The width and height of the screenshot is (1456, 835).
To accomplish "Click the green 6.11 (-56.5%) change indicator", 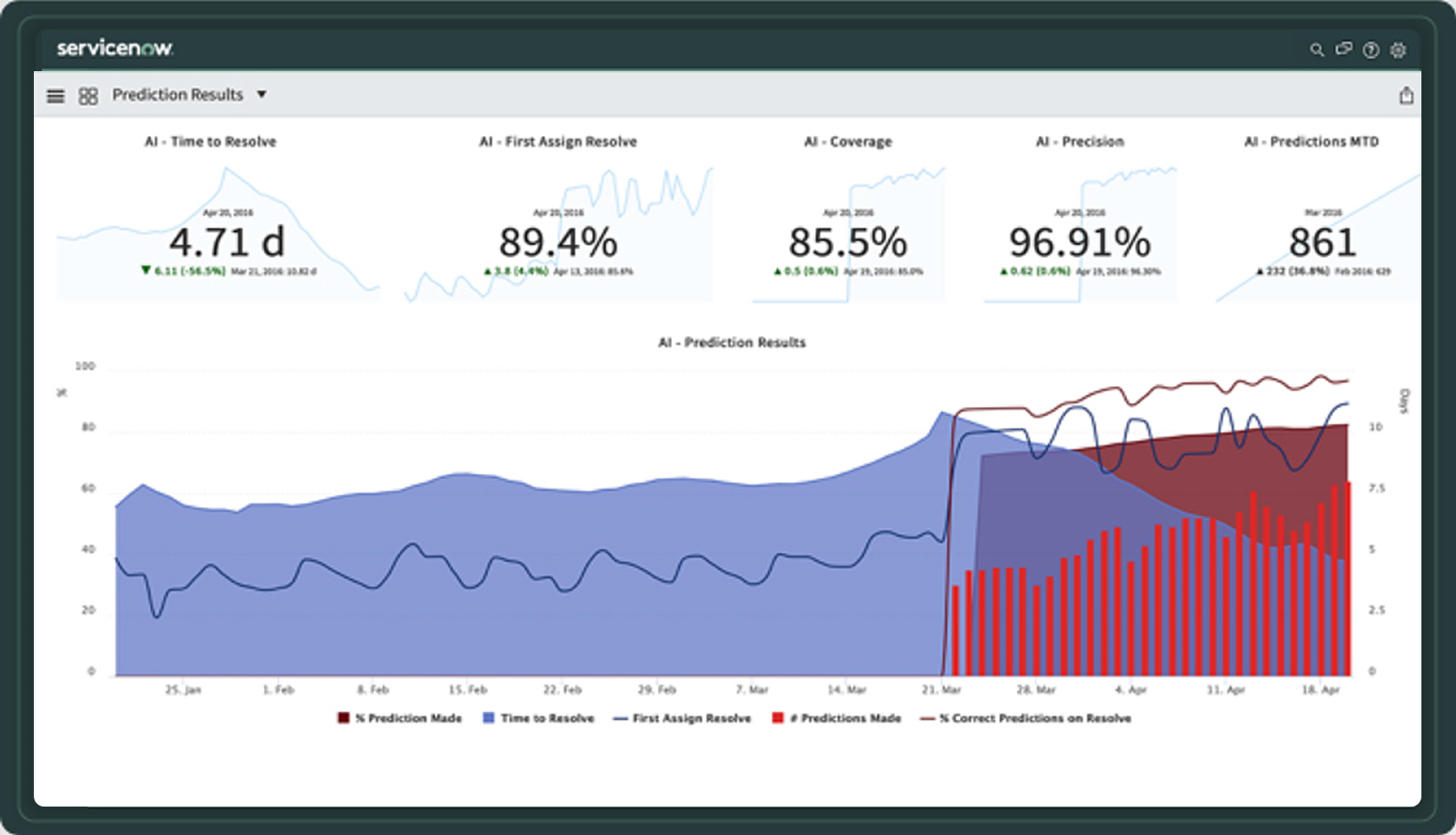I will pyautogui.click(x=183, y=271).
